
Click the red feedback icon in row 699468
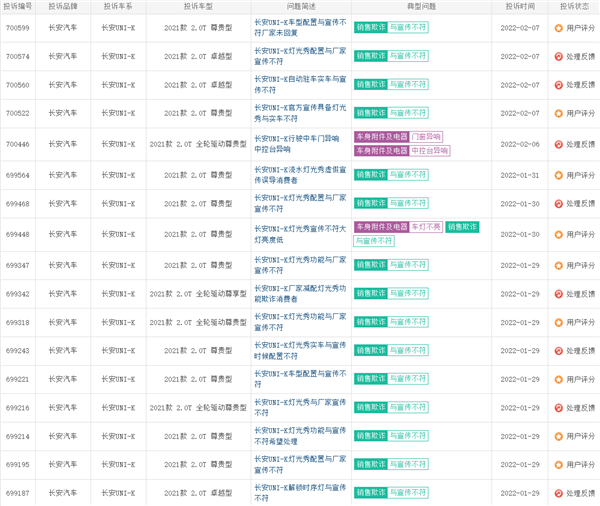click(559, 204)
